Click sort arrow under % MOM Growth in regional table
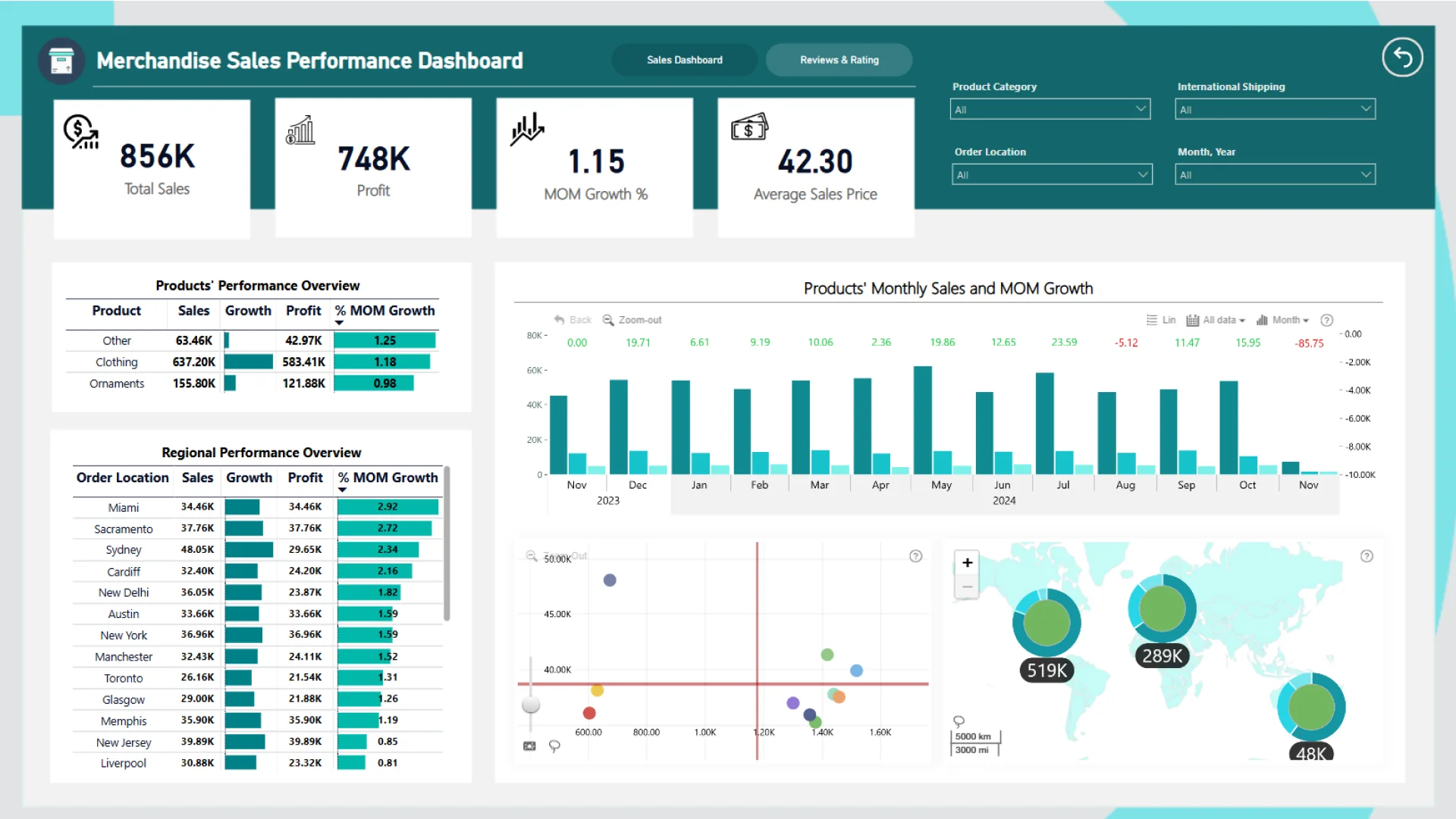Screen dimensions: 1456x819 pyautogui.click(x=342, y=490)
